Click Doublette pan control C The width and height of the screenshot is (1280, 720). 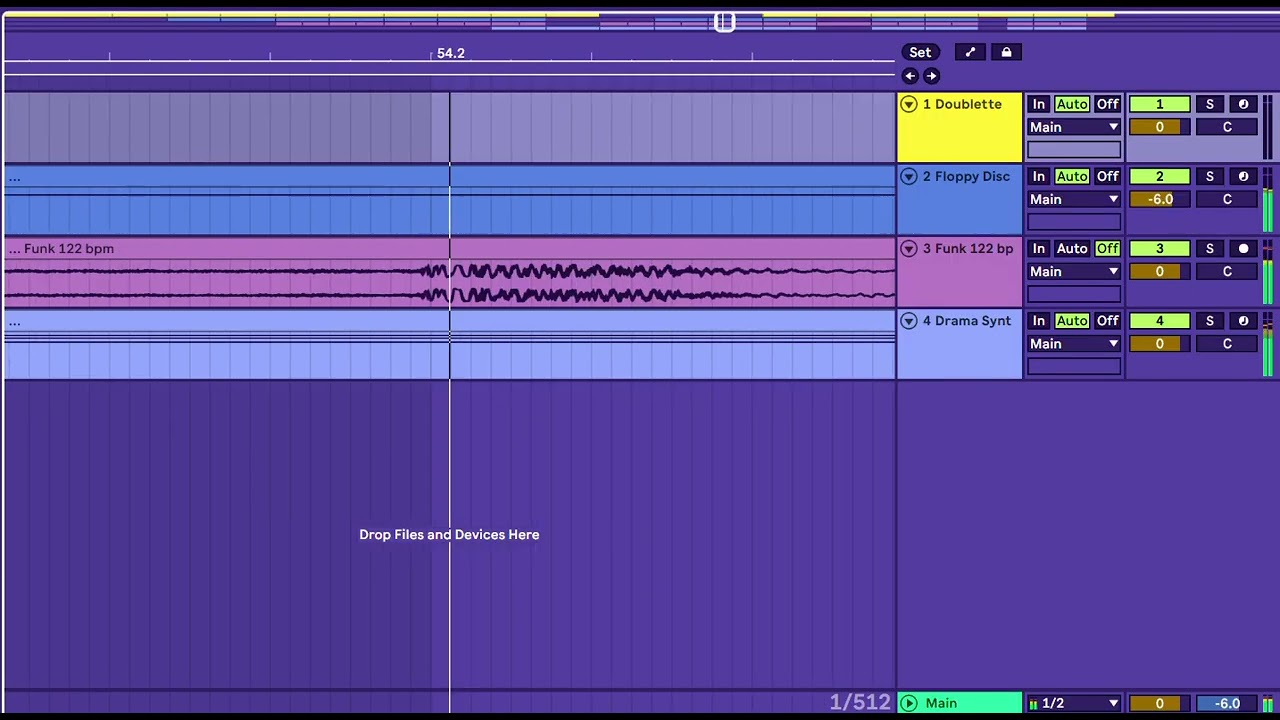[x=1227, y=127]
